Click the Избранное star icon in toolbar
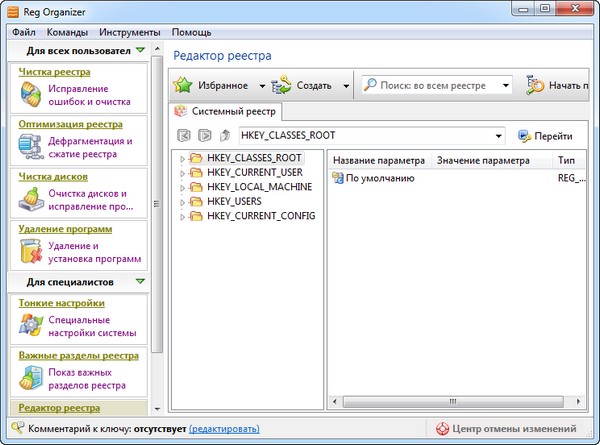This screenshot has width=600, height=445. (184, 85)
